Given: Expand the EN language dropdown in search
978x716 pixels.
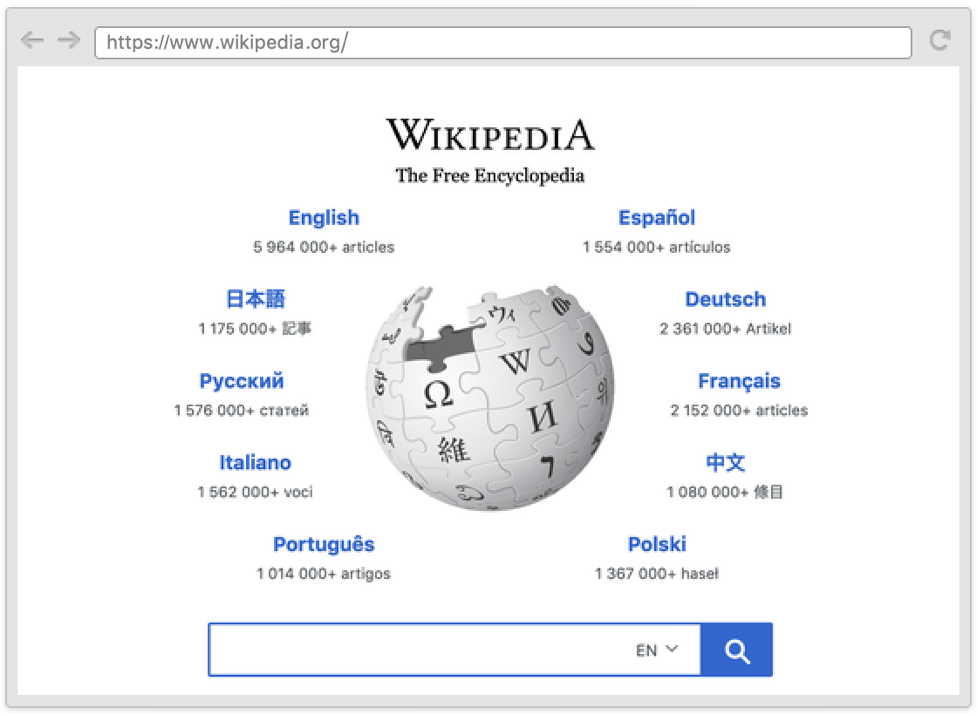Looking at the screenshot, I should [x=656, y=650].
